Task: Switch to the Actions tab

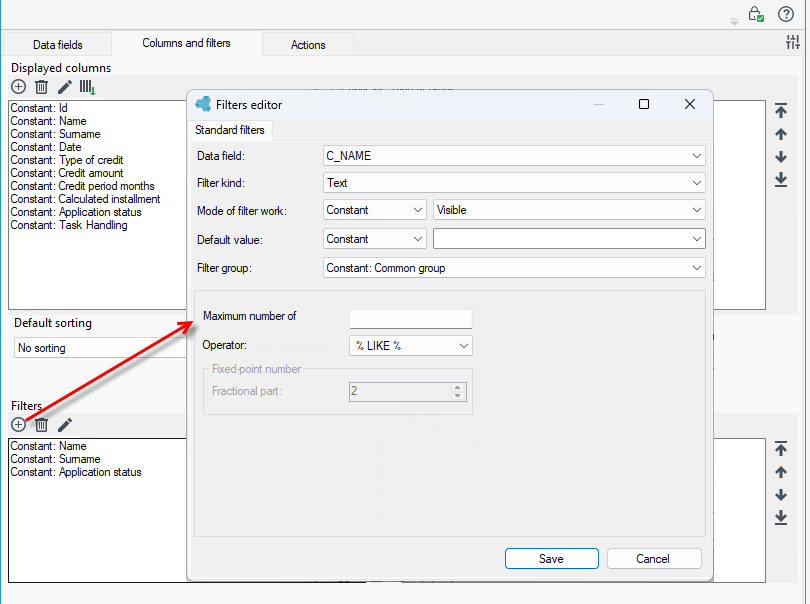Action: click(x=308, y=44)
